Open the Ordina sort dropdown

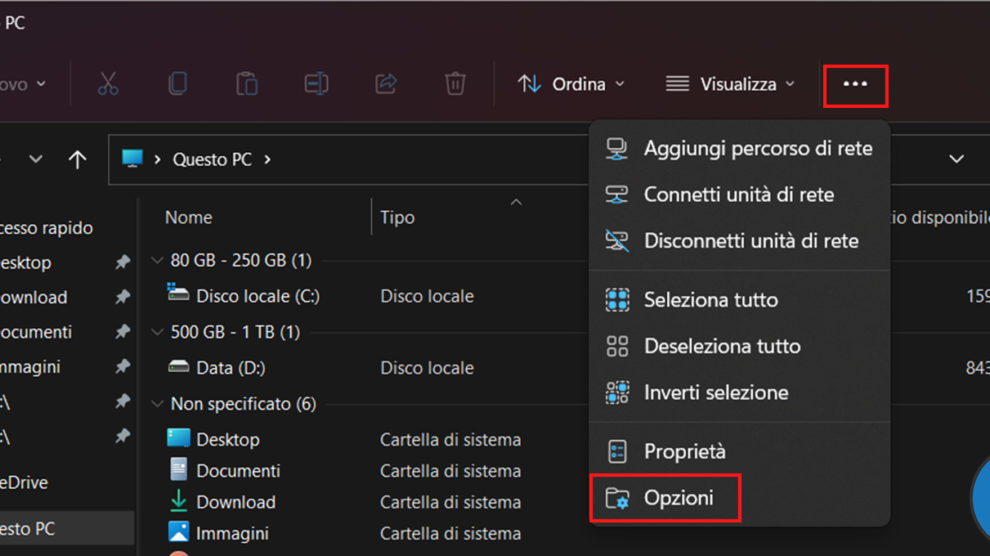pos(571,84)
